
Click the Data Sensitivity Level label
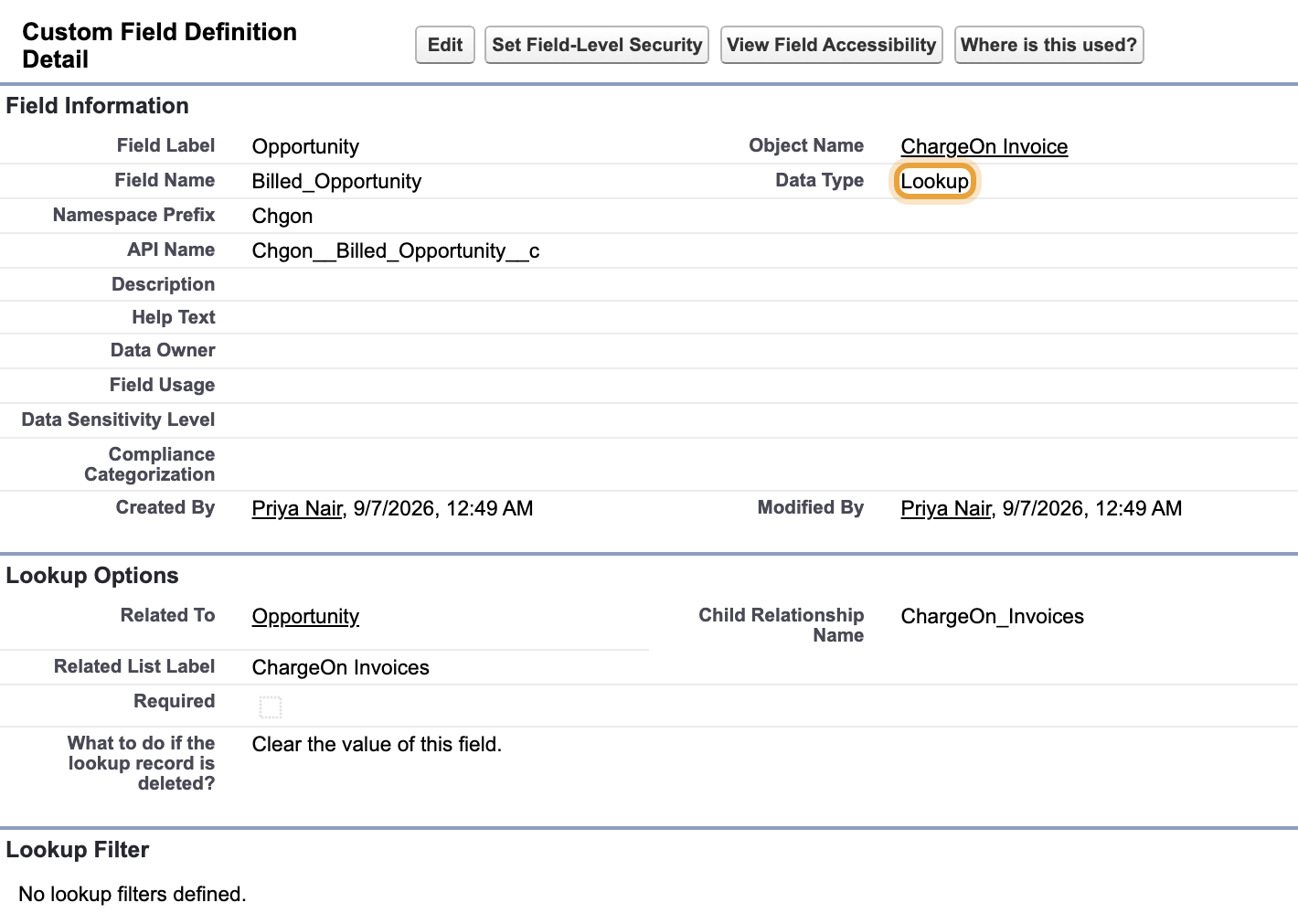click(x=118, y=420)
